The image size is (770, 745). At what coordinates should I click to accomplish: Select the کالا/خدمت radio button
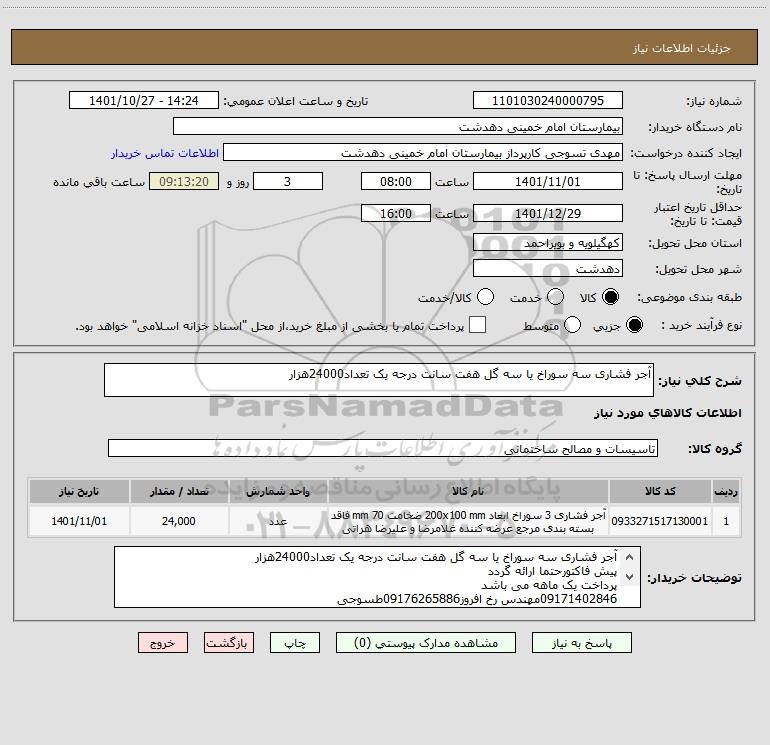486,297
